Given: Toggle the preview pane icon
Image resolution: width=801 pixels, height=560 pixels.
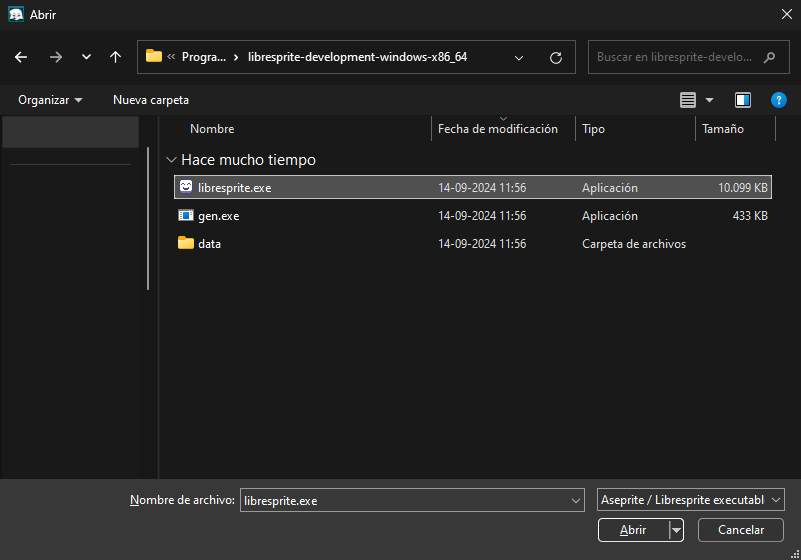Looking at the screenshot, I should click(x=742, y=100).
